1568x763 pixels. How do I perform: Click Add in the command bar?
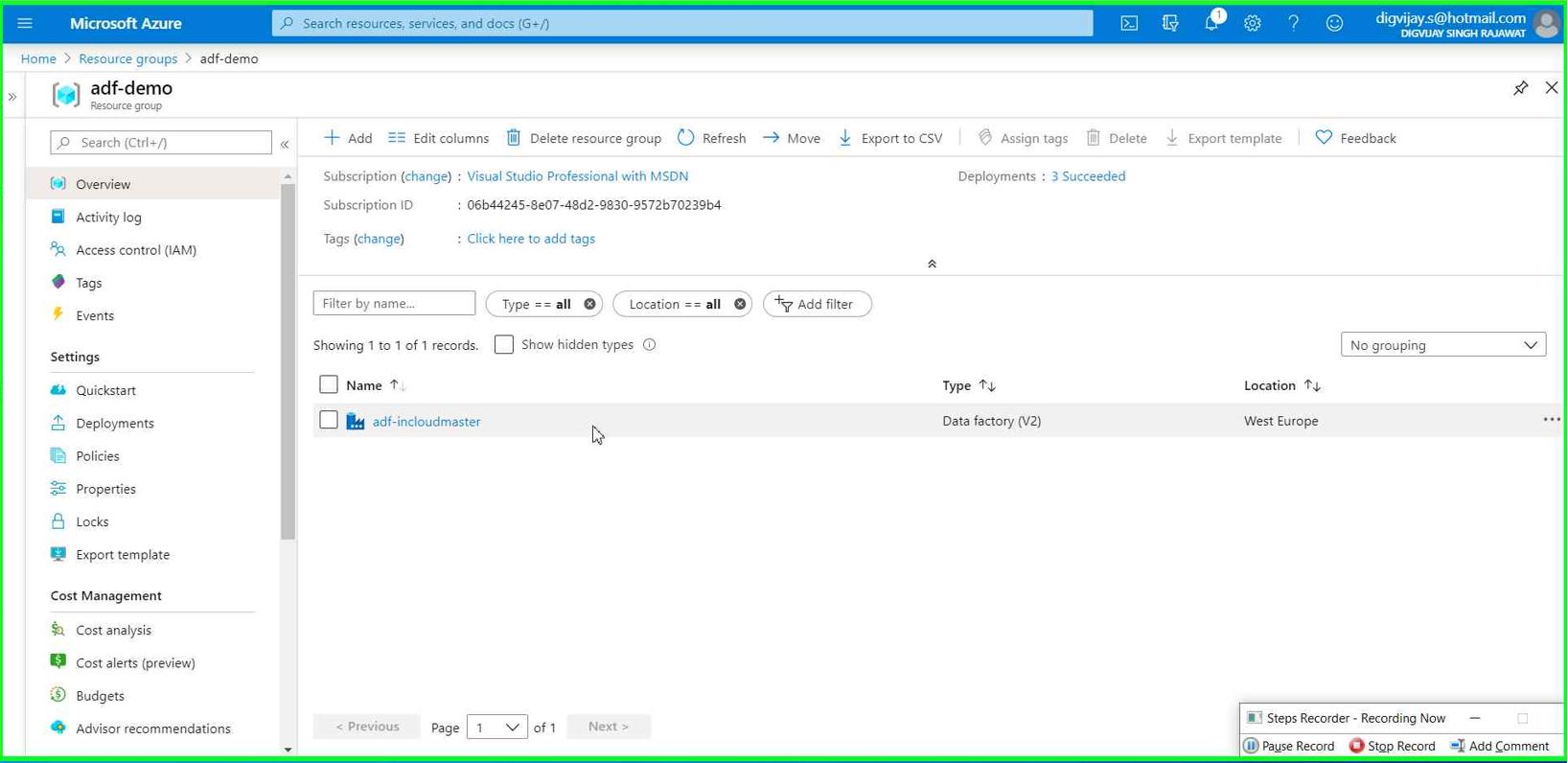348,138
